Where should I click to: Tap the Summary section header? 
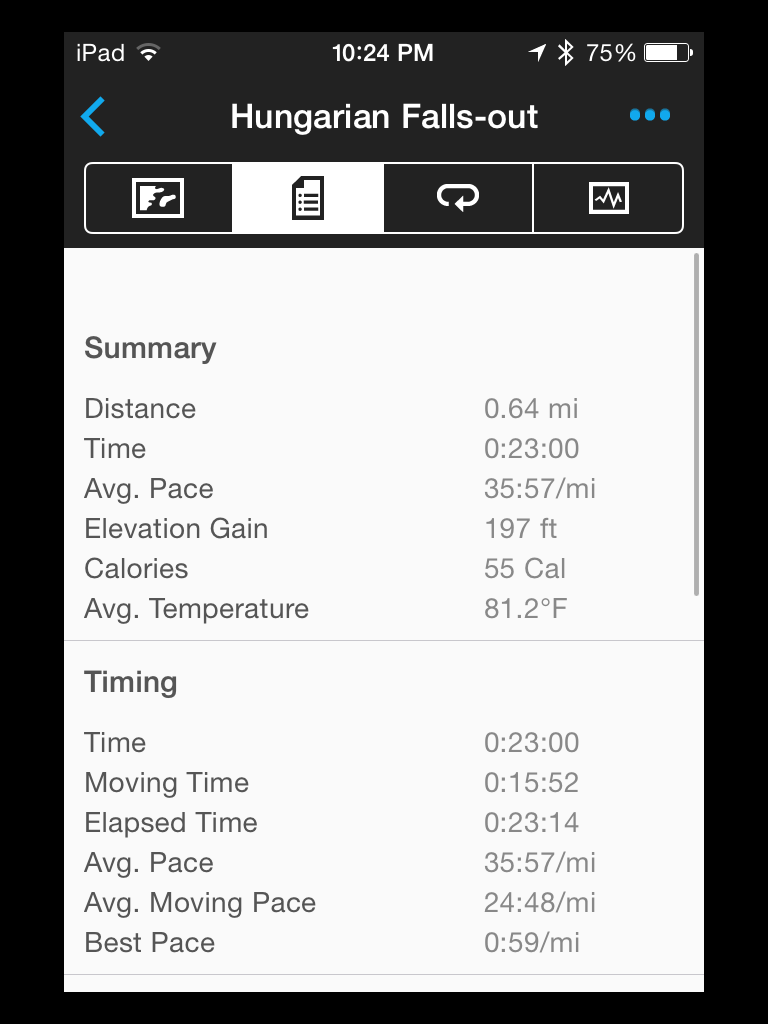pos(150,348)
